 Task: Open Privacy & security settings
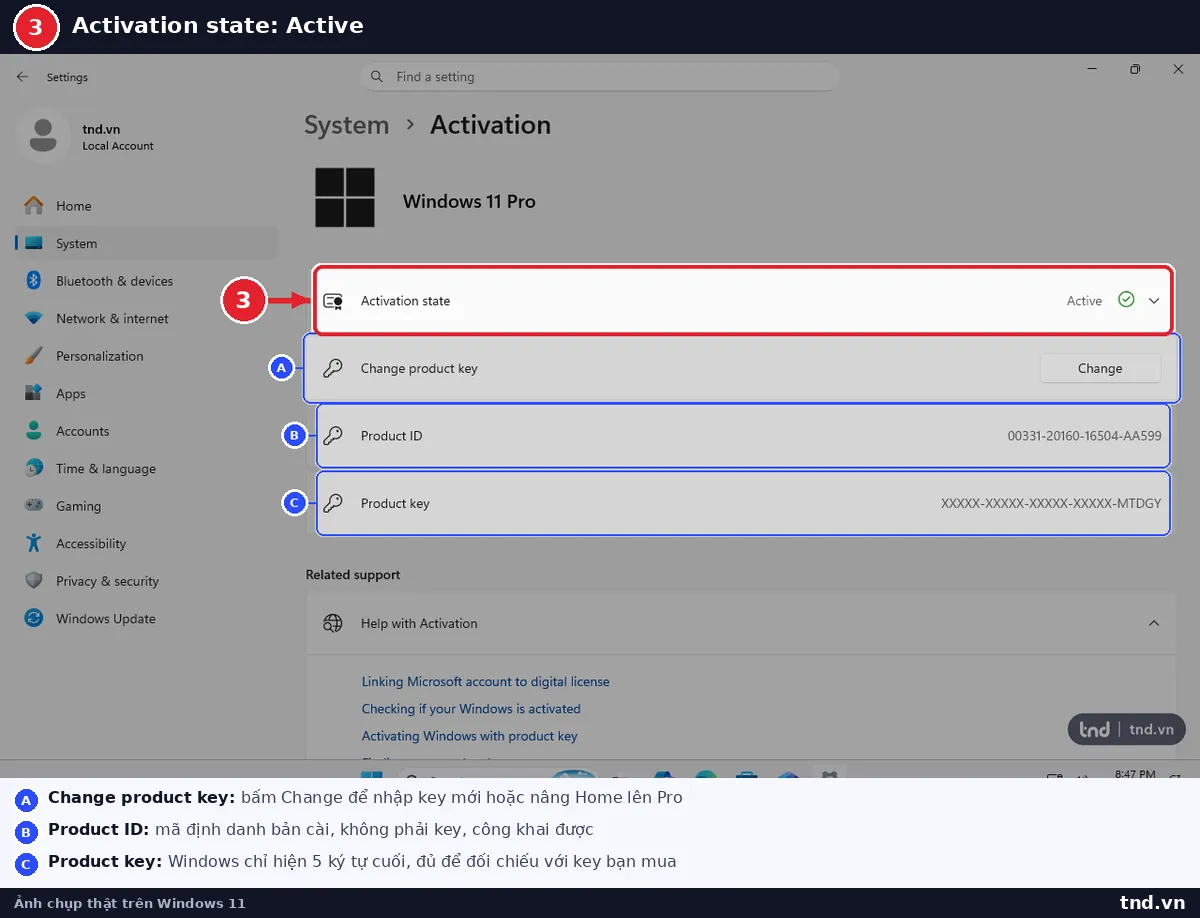point(146,581)
